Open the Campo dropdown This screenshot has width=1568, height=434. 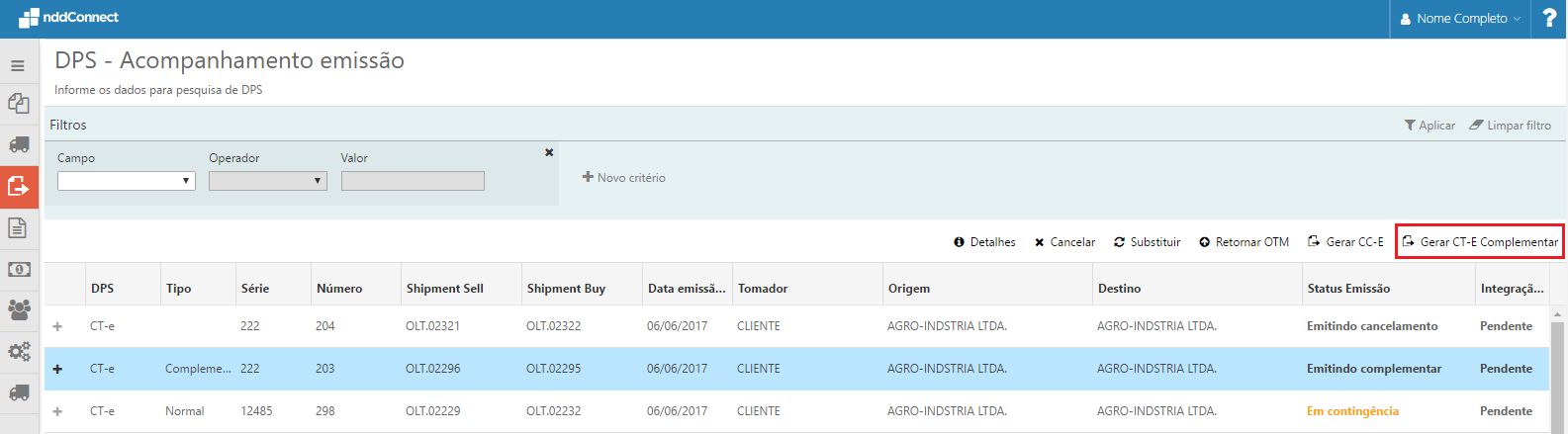126,181
